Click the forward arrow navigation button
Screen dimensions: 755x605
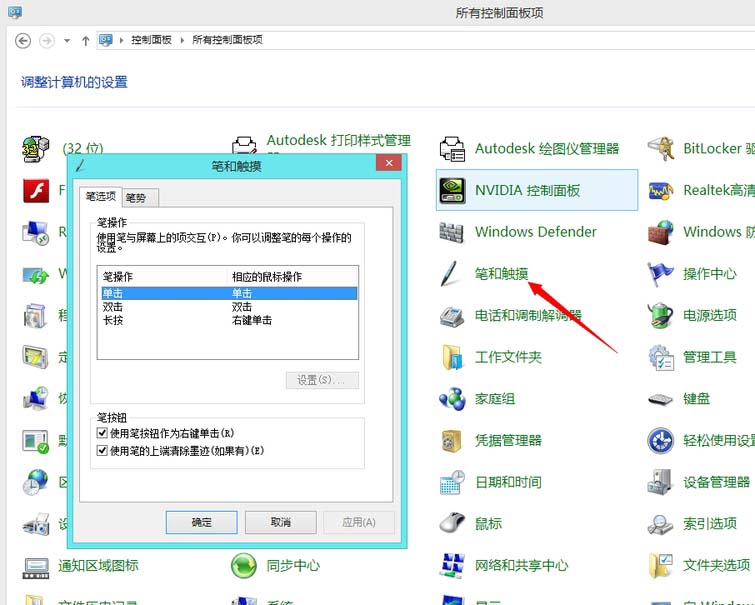click(x=47, y=40)
